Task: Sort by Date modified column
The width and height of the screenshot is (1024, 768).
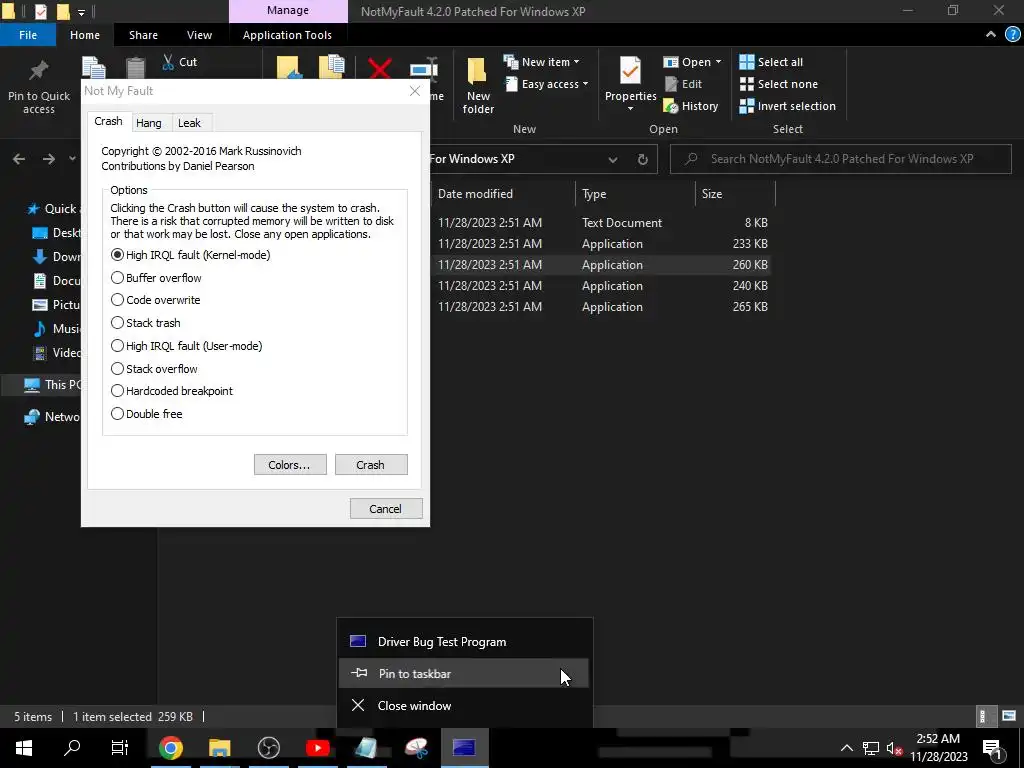Action: 503,194
